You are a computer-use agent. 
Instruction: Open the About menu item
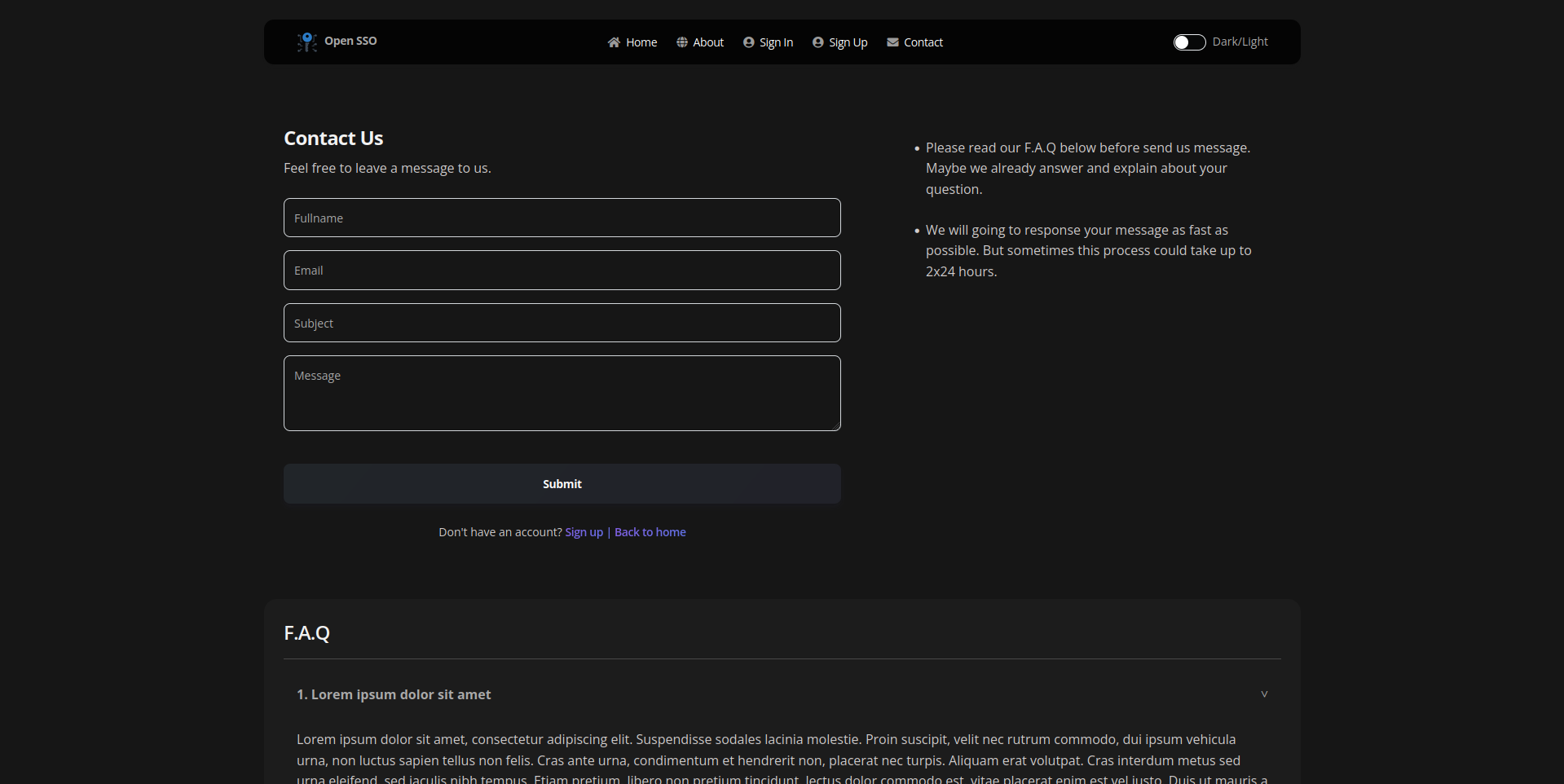(708, 42)
